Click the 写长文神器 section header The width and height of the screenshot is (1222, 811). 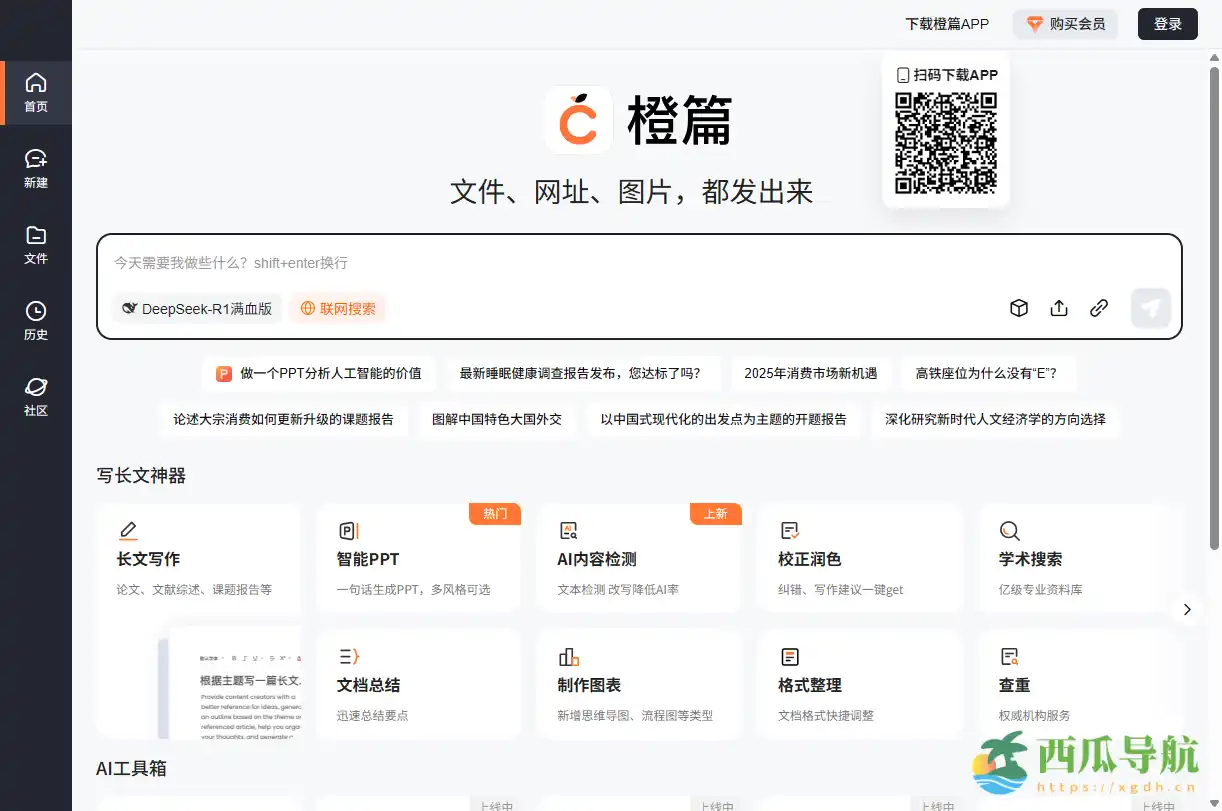[x=140, y=475]
